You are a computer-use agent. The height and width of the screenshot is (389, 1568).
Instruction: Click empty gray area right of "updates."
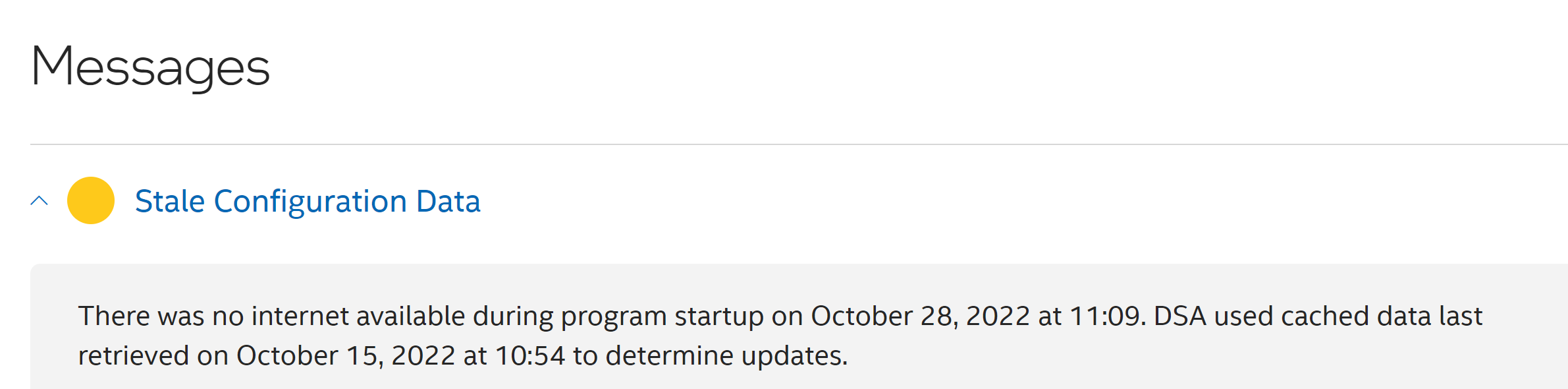pos(1185,356)
